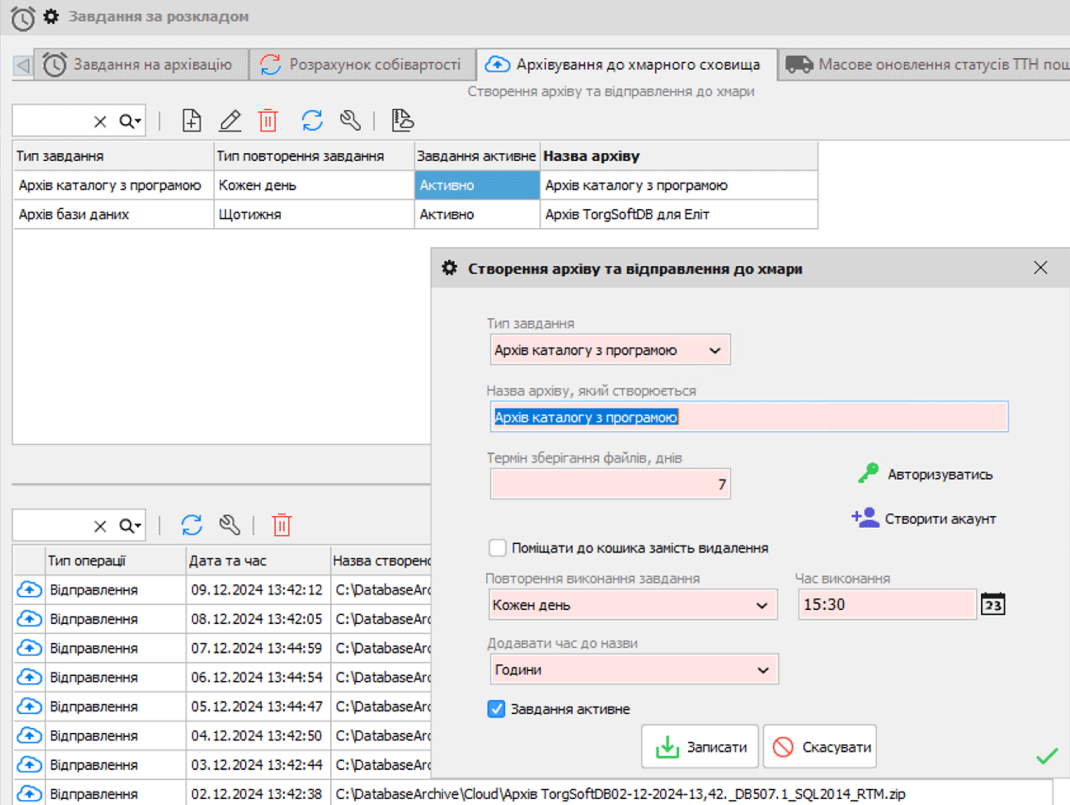This screenshot has height=805, width=1070.
Task: Switch to the 'Завдання на архівацію' tab
Action: click(x=141, y=65)
